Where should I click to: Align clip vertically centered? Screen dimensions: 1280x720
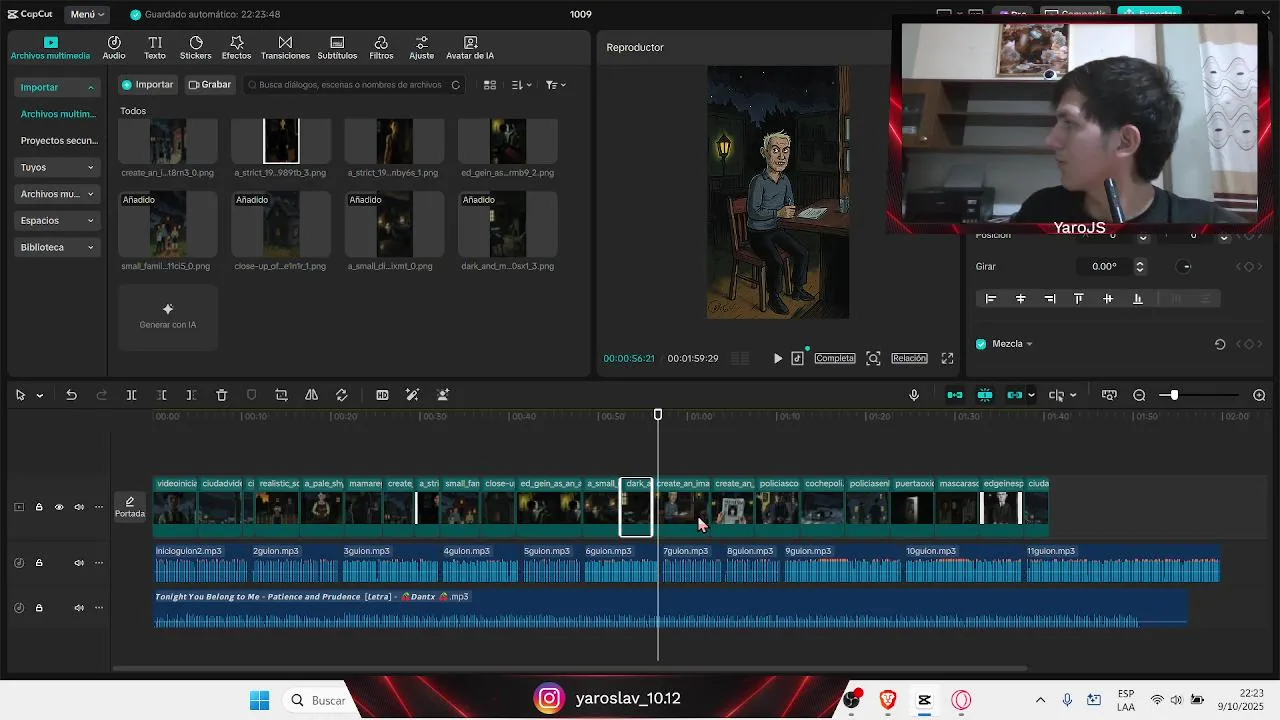click(1108, 299)
